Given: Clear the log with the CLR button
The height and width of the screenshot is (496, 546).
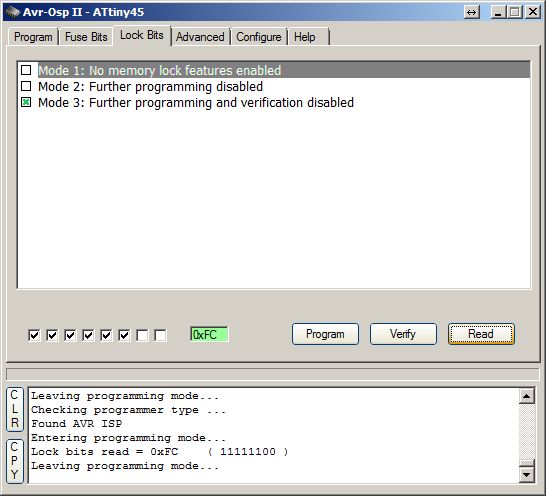Looking at the screenshot, I should (15, 409).
